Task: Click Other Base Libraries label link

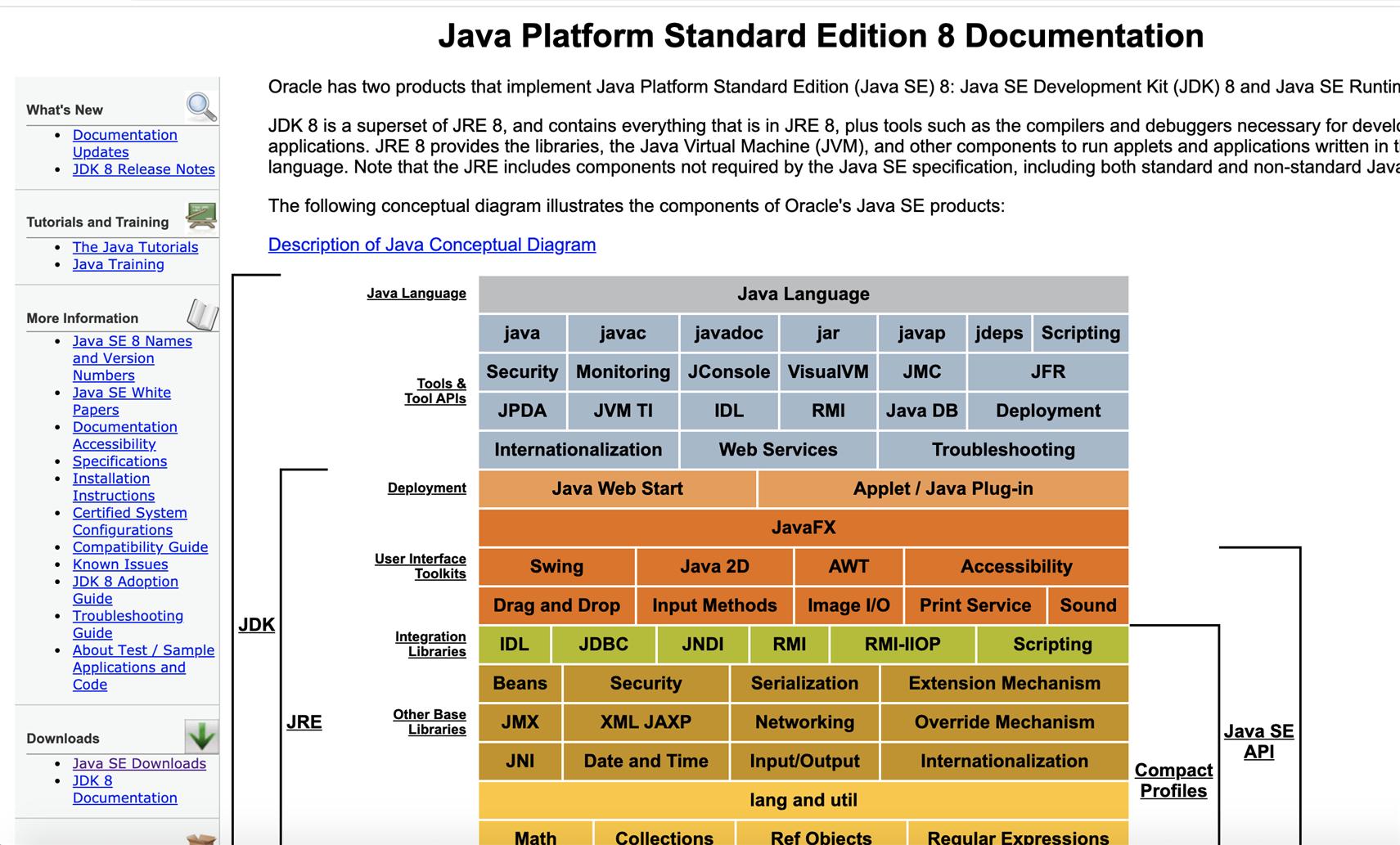Action: pos(430,721)
